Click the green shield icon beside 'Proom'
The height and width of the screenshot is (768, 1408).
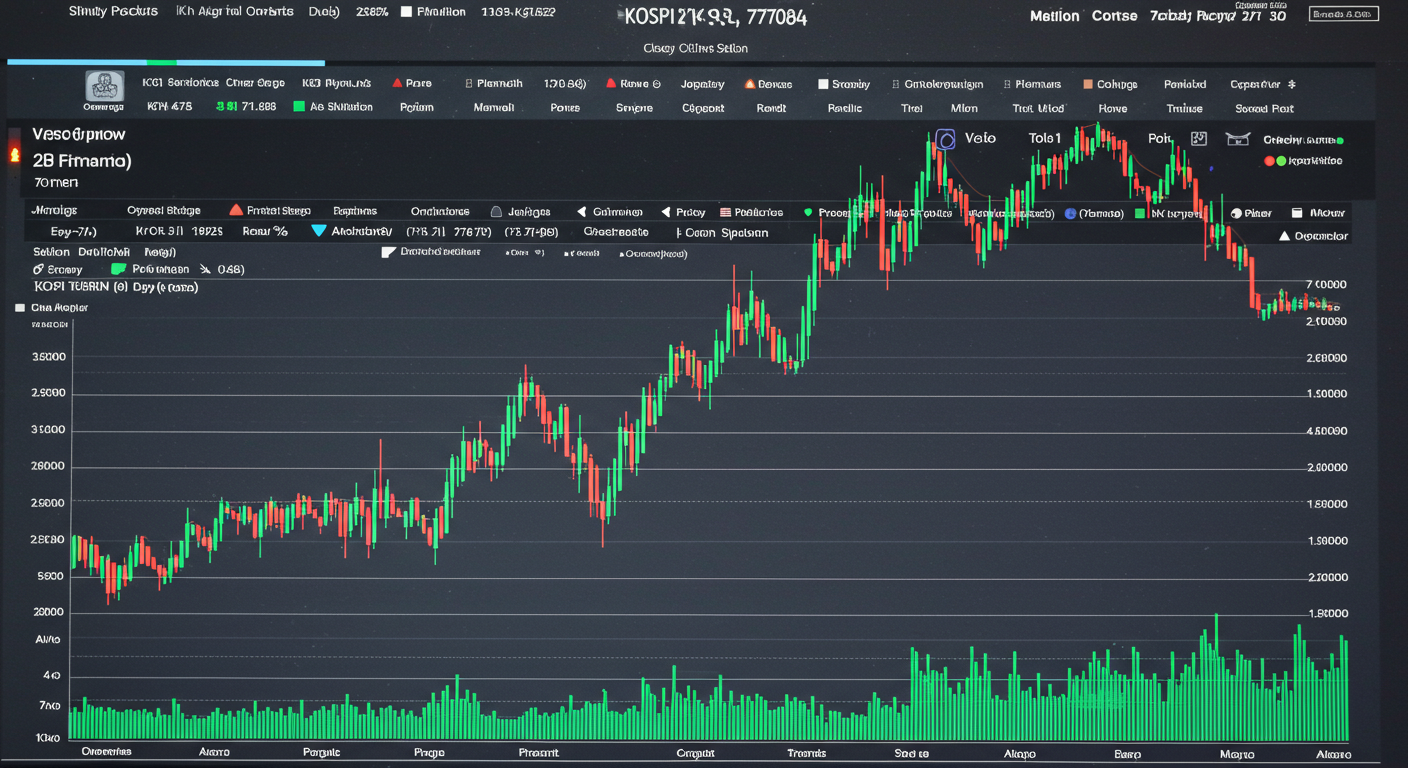[x=807, y=212]
